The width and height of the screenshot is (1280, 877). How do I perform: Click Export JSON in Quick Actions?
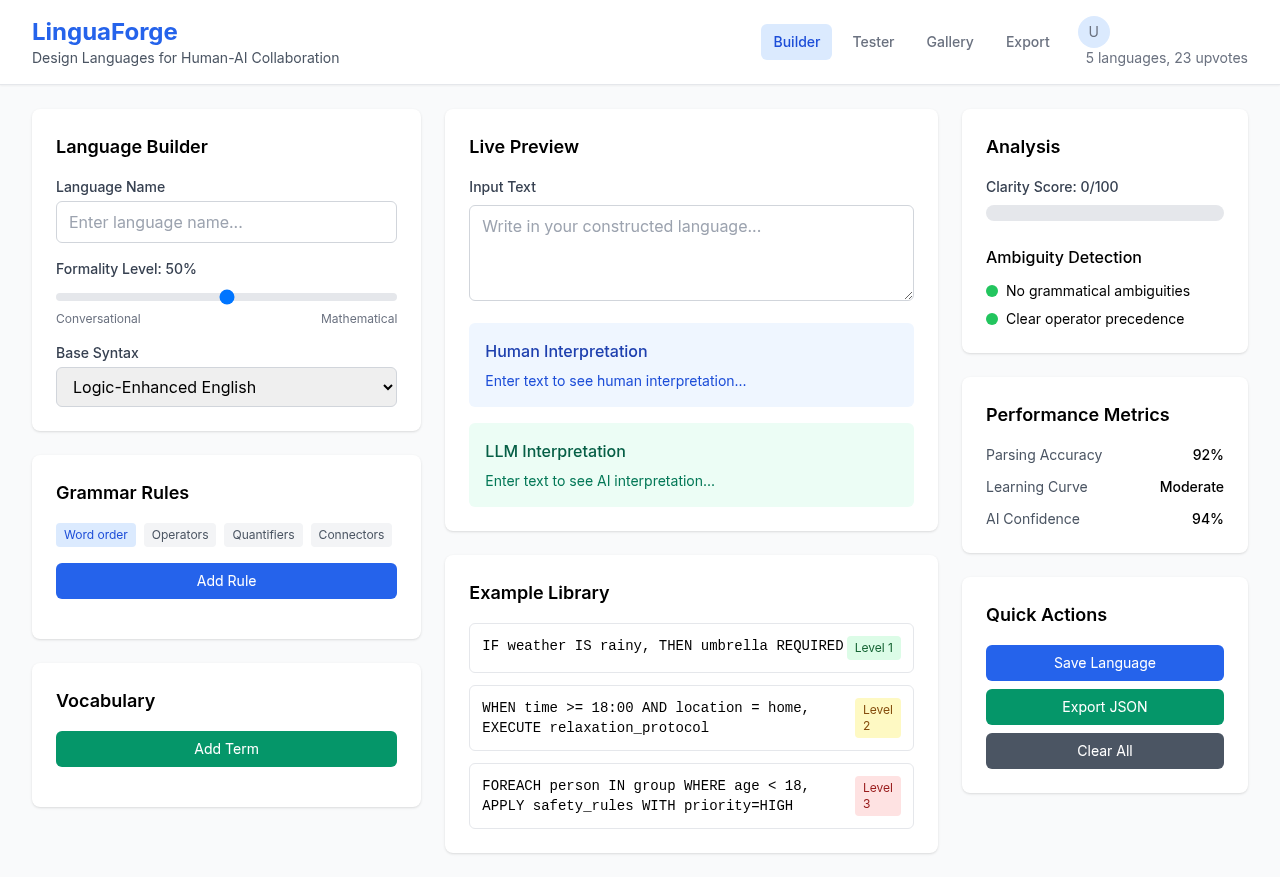point(1104,707)
